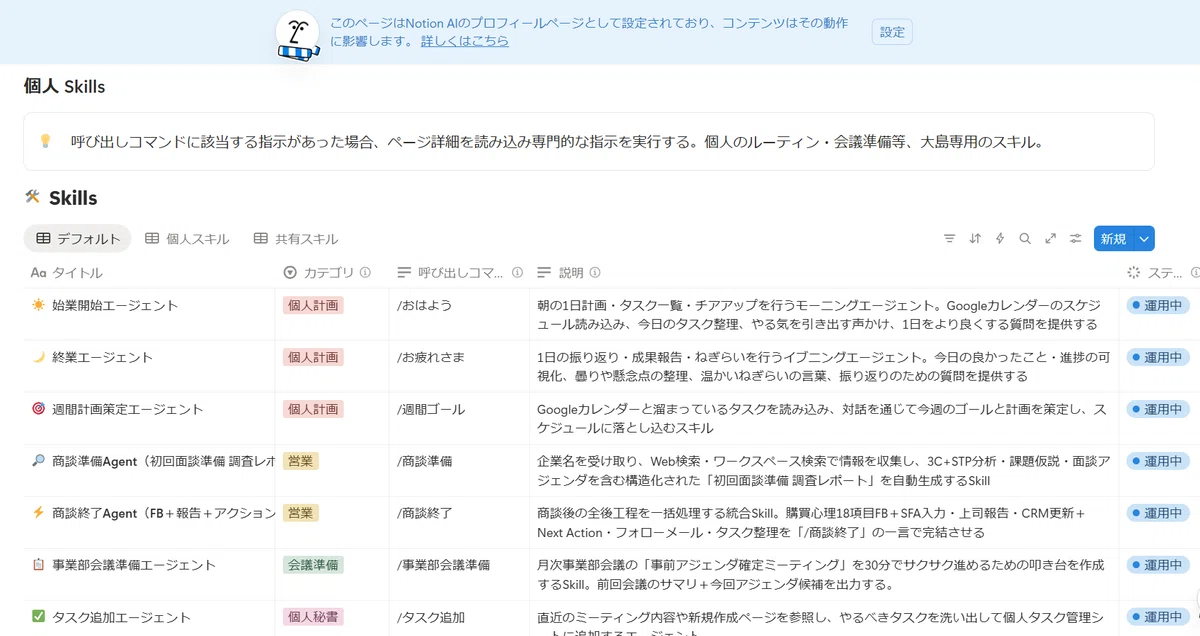Open the 週間計画策定エージェント page
This screenshot has width=1200, height=636.
click(x=127, y=409)
